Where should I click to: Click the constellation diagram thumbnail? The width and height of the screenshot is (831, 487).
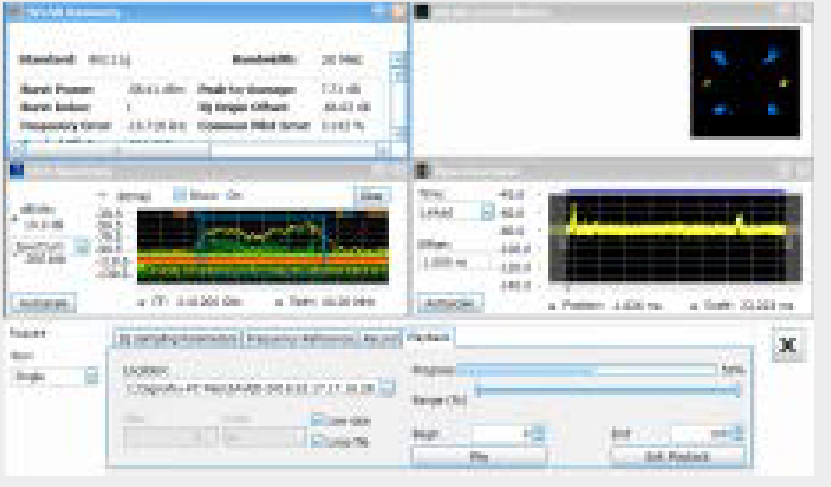(745, 82)
